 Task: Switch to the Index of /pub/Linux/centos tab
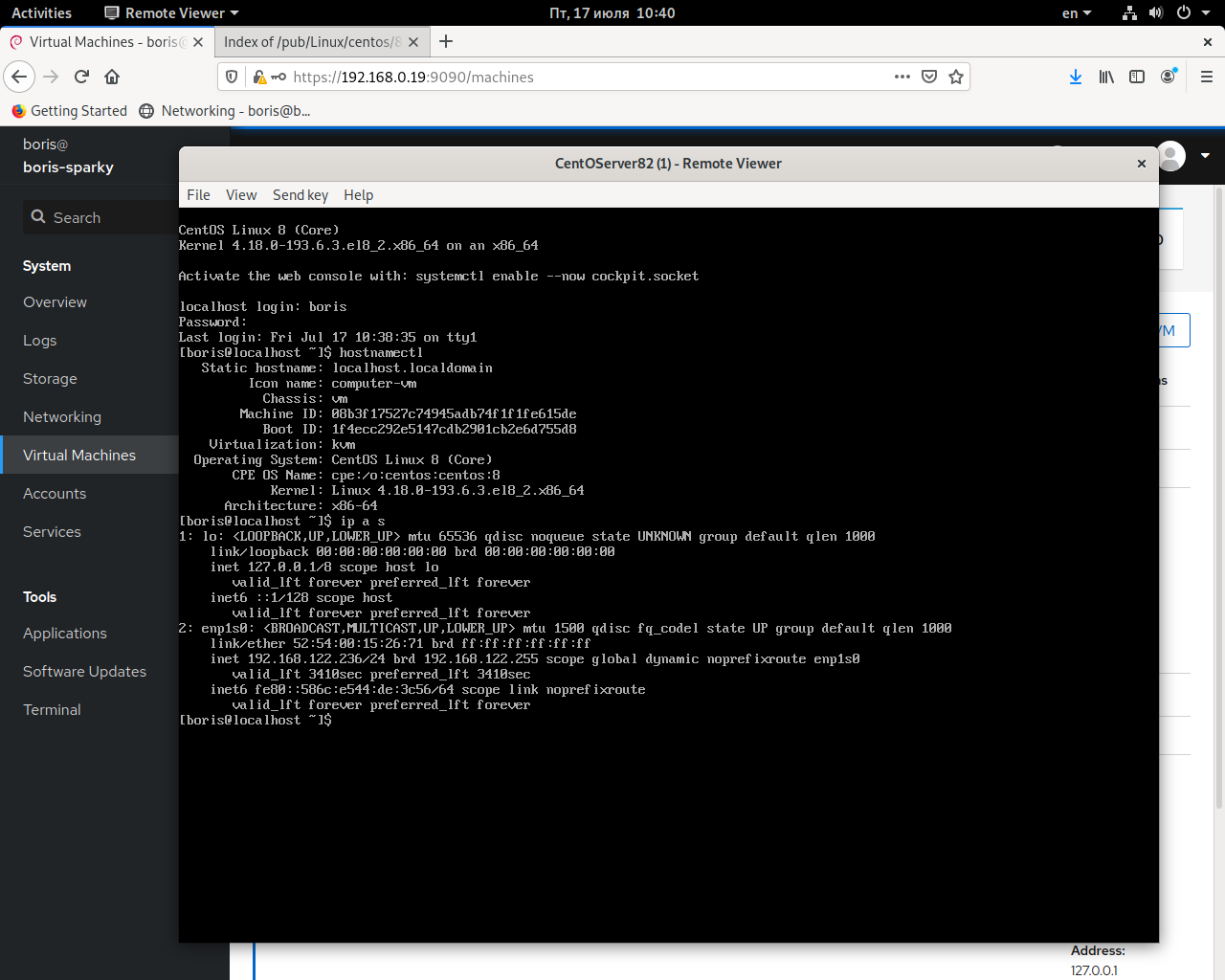[316, 42]
